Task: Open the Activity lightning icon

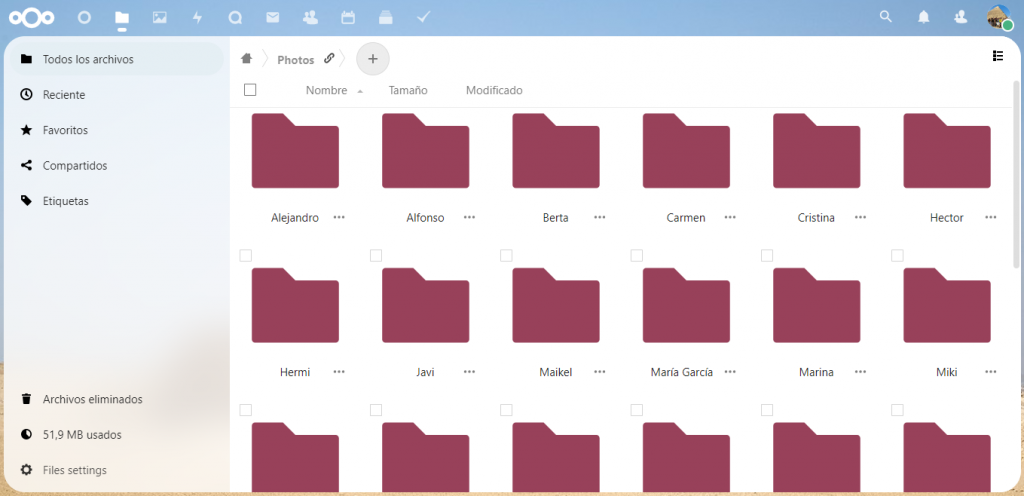Action: [197, 18]
